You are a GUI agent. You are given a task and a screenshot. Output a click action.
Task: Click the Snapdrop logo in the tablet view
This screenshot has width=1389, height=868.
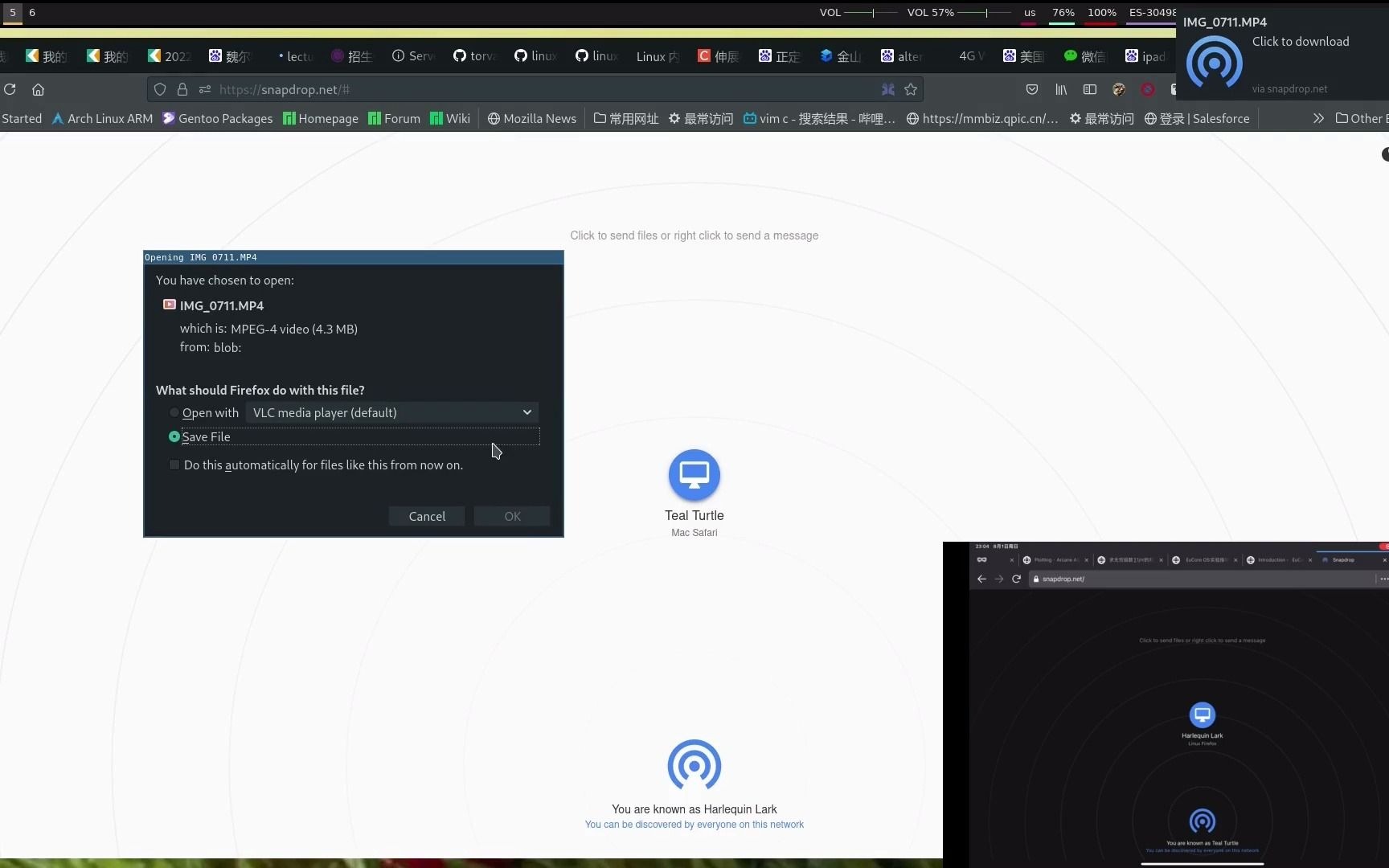tap(1203, 821)
